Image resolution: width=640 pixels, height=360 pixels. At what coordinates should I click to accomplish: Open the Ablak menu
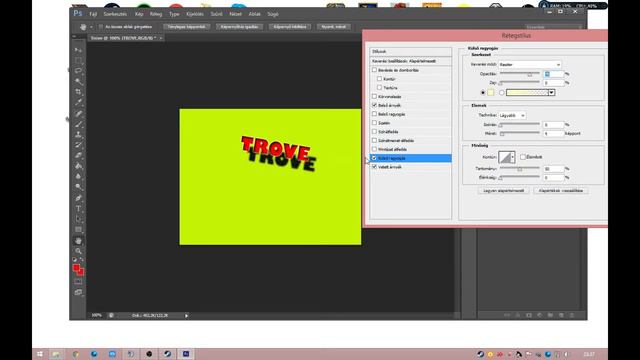(x=255, y=14)
